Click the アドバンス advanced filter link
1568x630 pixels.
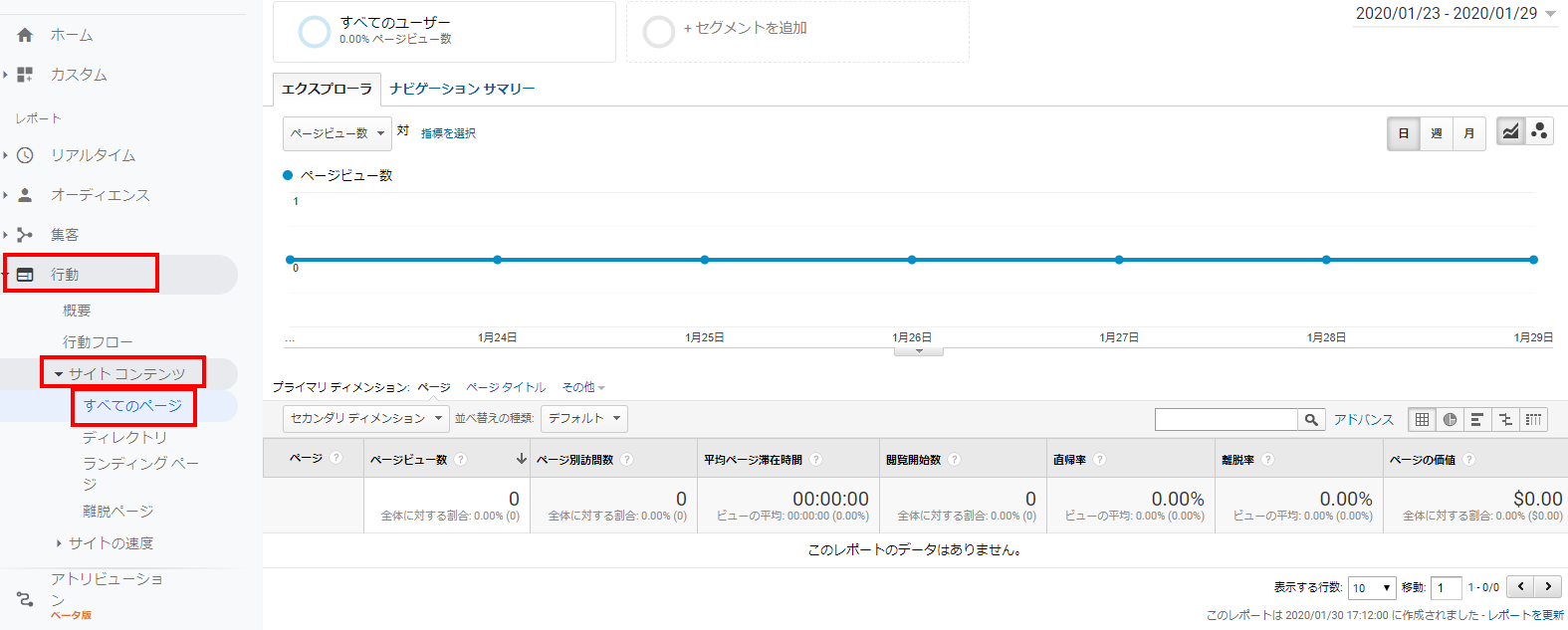point(1364,420)
